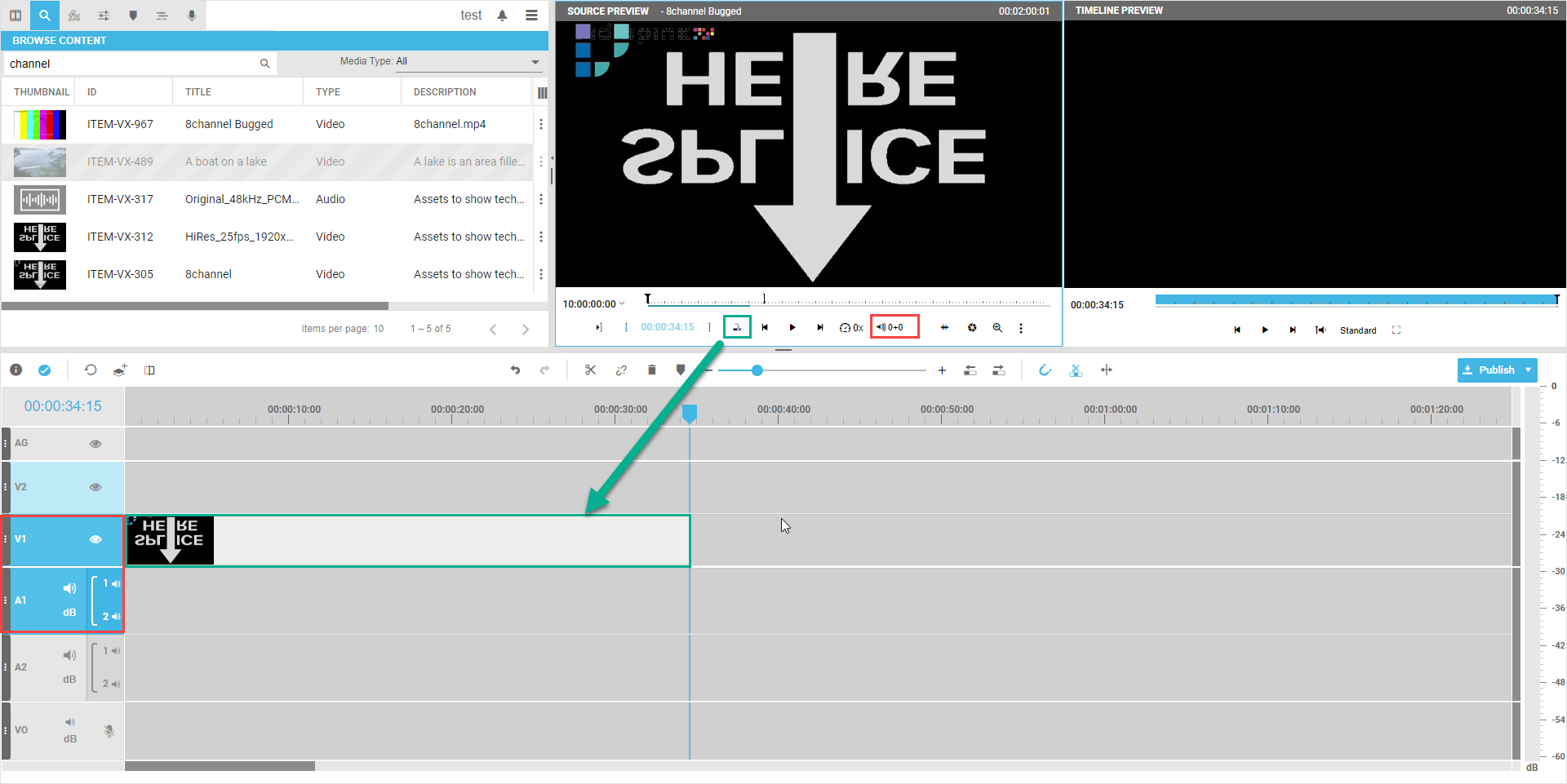Click the scissors cut tool in timeline toolbar
This screenshot has height=784, width=1567.
(590, 370)
